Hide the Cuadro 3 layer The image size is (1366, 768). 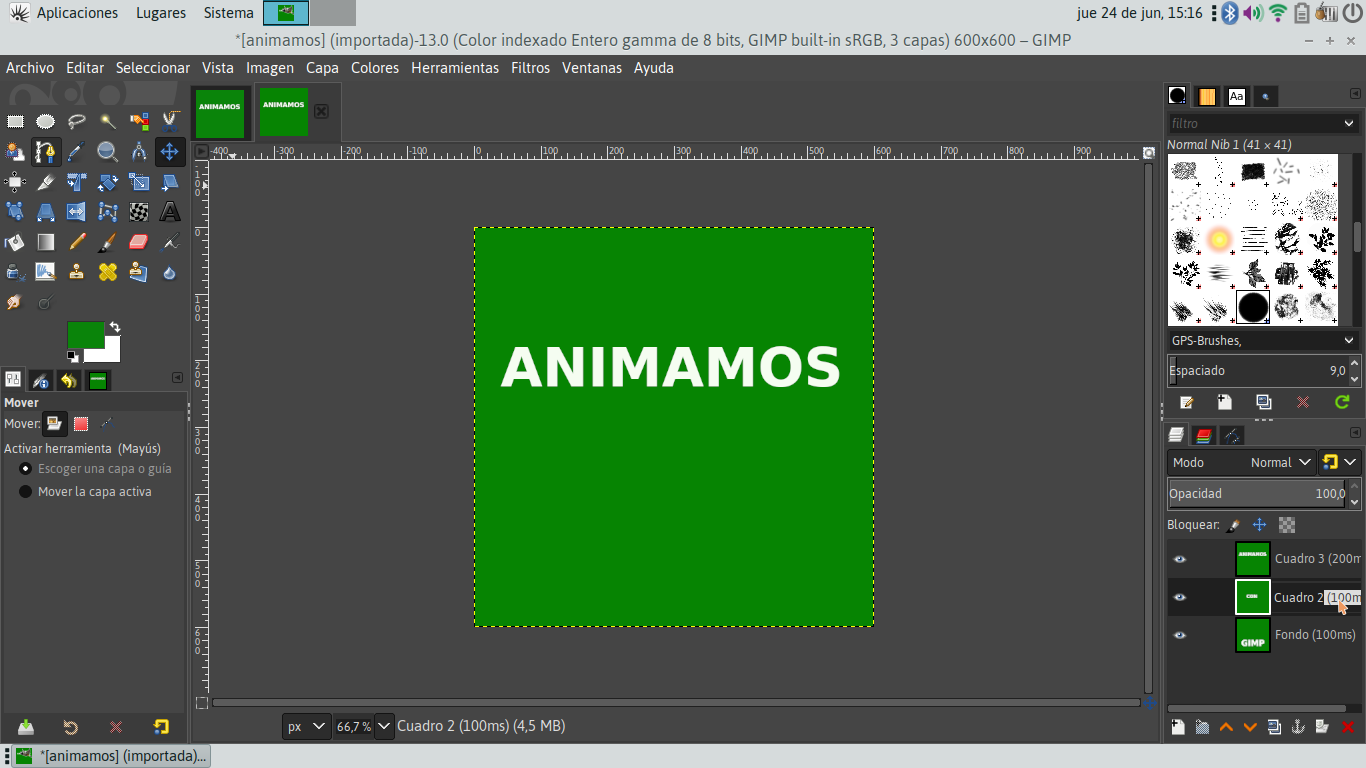point(1180,559)
